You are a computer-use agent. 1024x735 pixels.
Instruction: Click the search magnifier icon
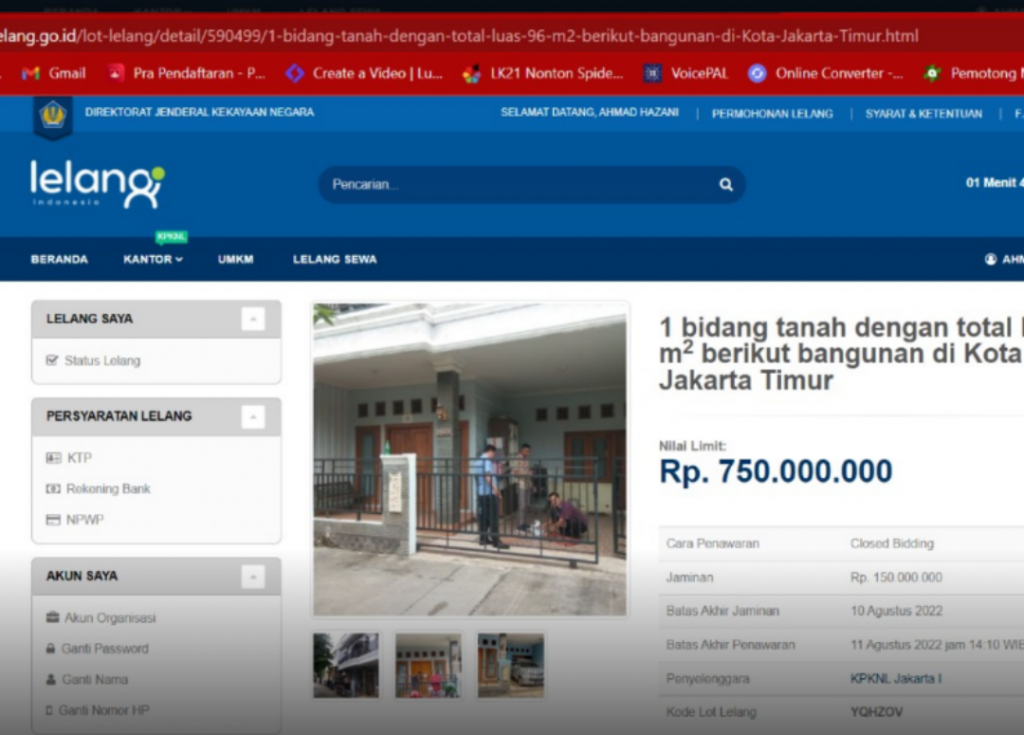click(x=726, y=185)
